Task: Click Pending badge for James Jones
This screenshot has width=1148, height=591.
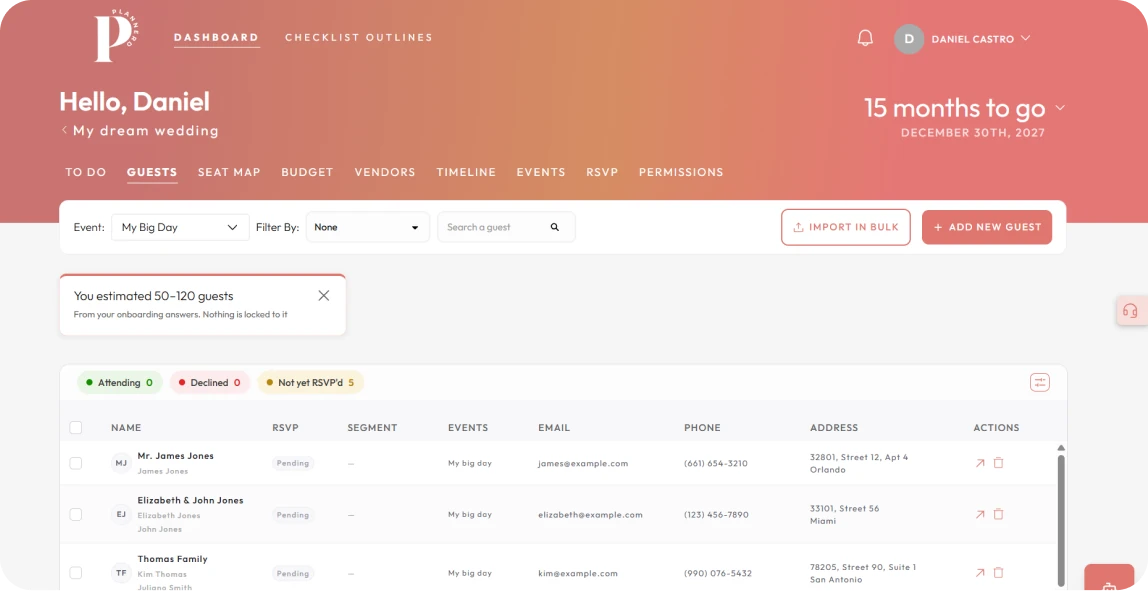Action: [293, 463]
